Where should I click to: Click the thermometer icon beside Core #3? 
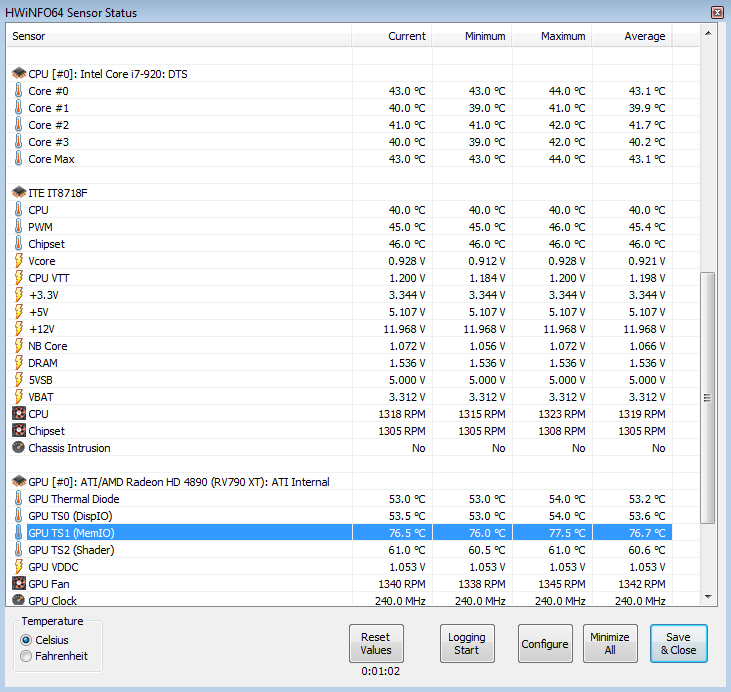coord(18,142)
